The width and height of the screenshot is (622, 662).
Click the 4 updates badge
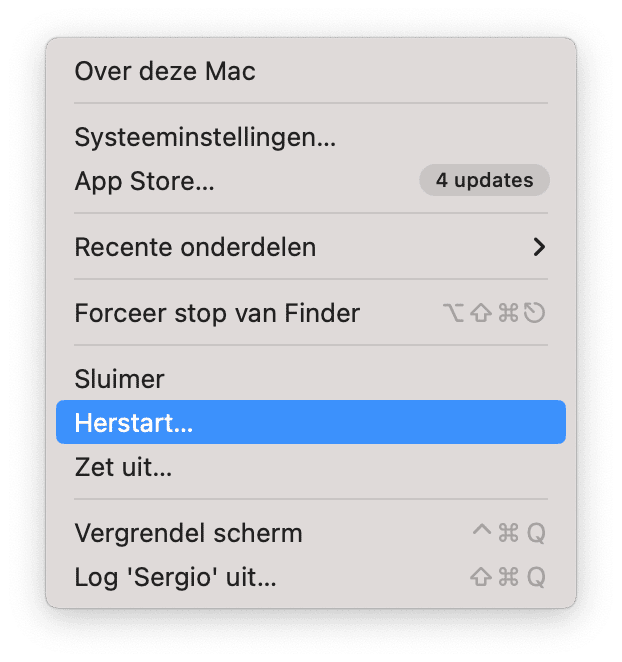click(484, 180)
